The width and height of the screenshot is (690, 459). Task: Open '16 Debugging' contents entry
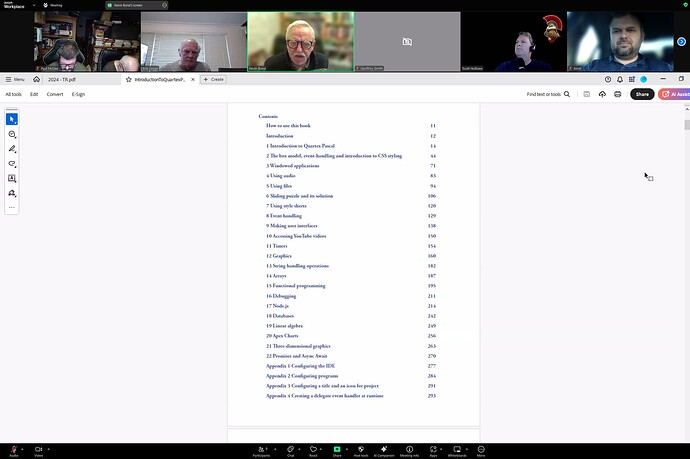click(x=281, y=296)
